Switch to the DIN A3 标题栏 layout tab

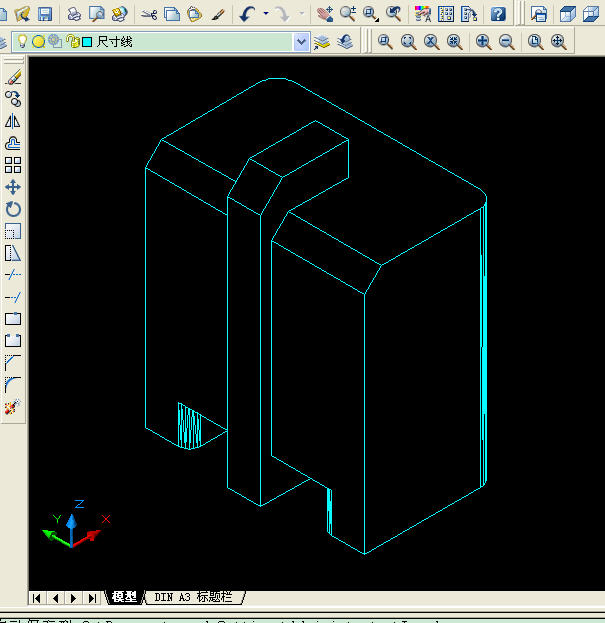(193, 597)
